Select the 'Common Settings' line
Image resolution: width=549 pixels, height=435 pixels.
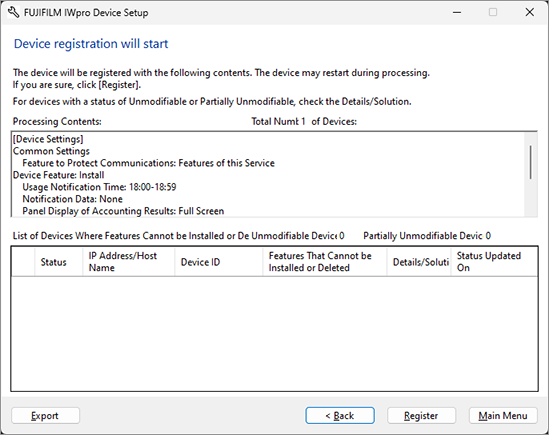(51, 151)
